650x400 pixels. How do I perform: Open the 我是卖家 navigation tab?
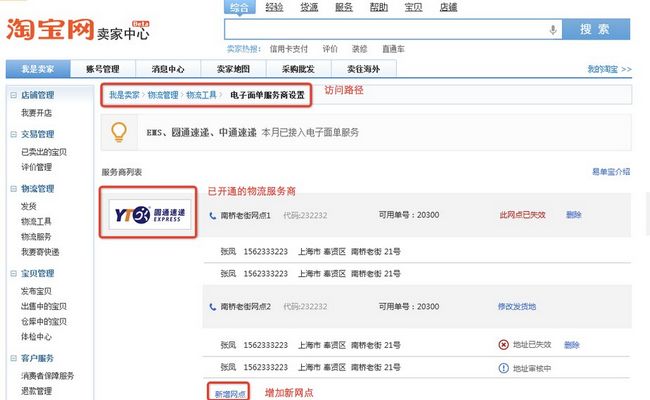coord(38,69)
